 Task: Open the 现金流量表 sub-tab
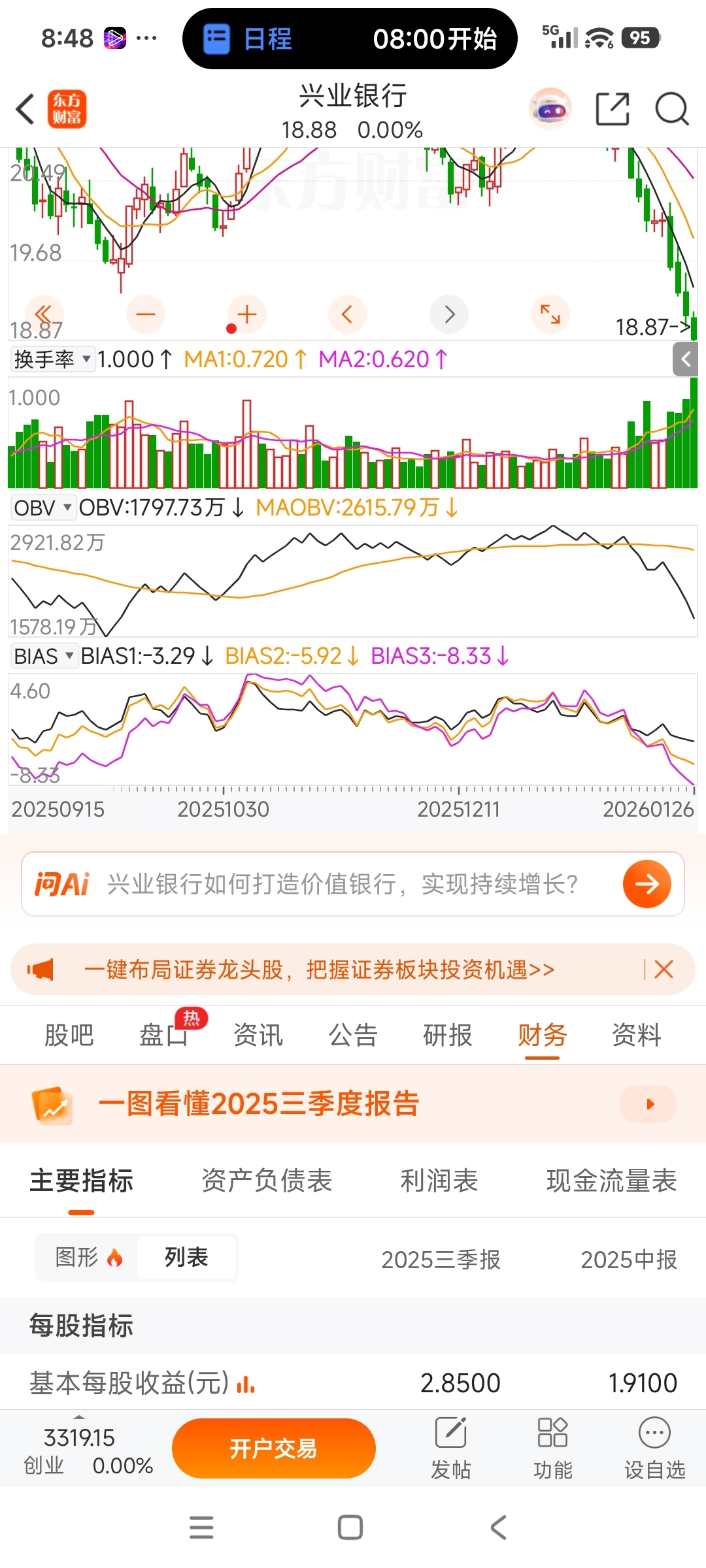612,1181
